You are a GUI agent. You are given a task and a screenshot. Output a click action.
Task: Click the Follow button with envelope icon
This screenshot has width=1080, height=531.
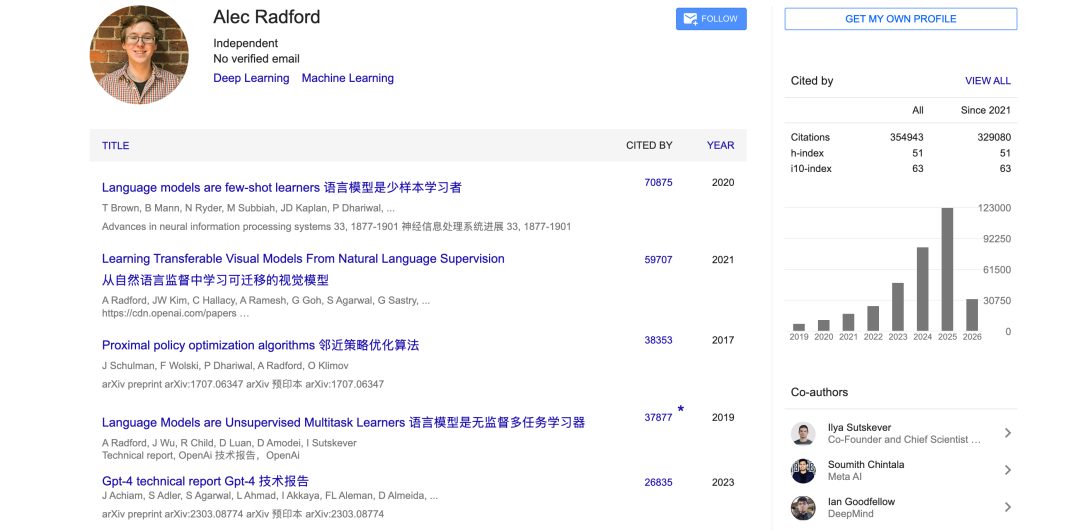(x=711, y=19)
